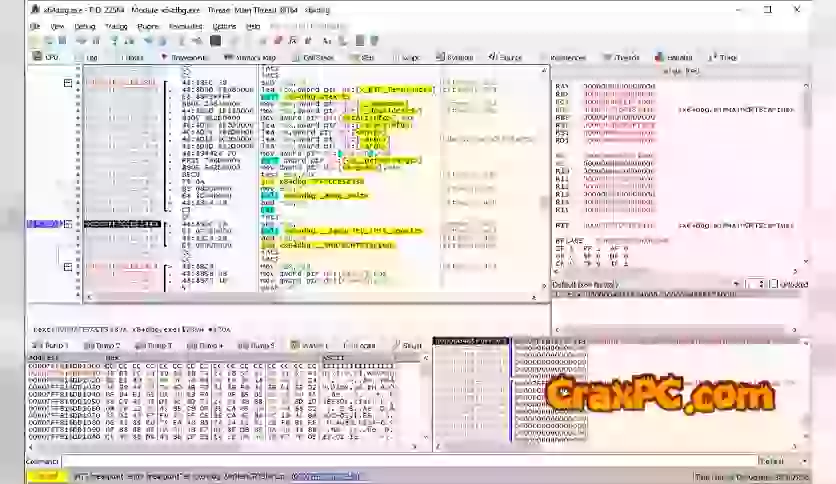Click the Open file toolbar icon

[x=35, y=41]
